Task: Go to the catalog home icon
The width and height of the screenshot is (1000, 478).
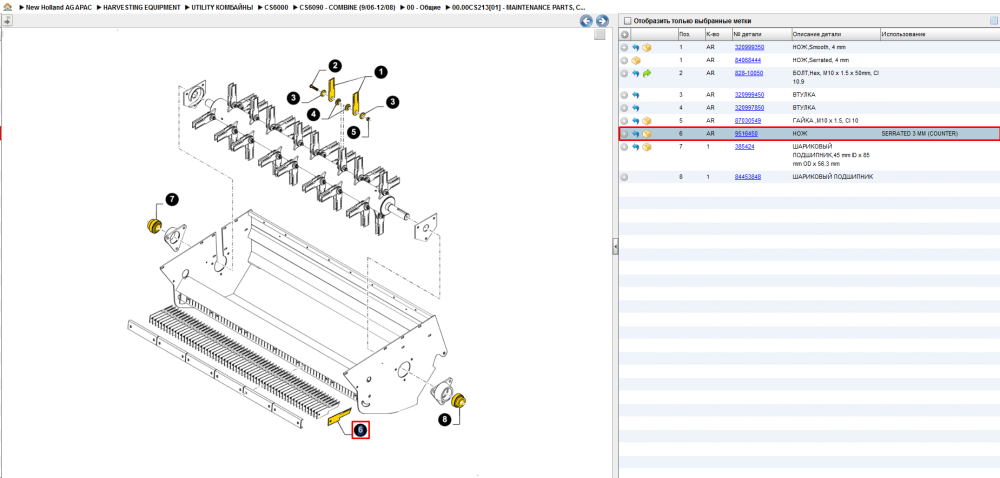Action: [7, 7]
